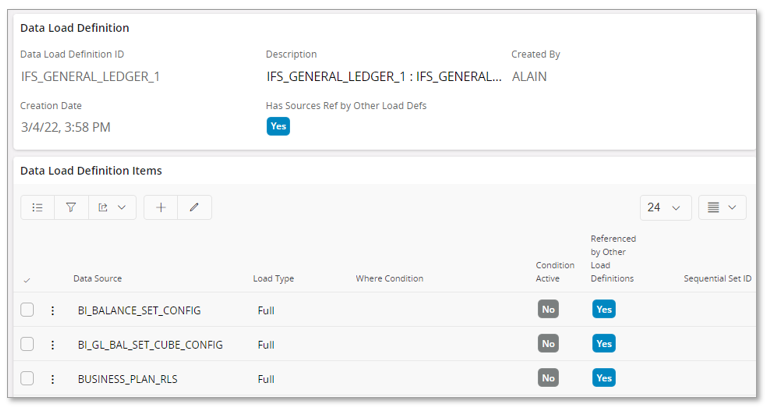
Task: Open row menu for BI_BALANCE_SET_CONFIG
Action: click(53, 310)
